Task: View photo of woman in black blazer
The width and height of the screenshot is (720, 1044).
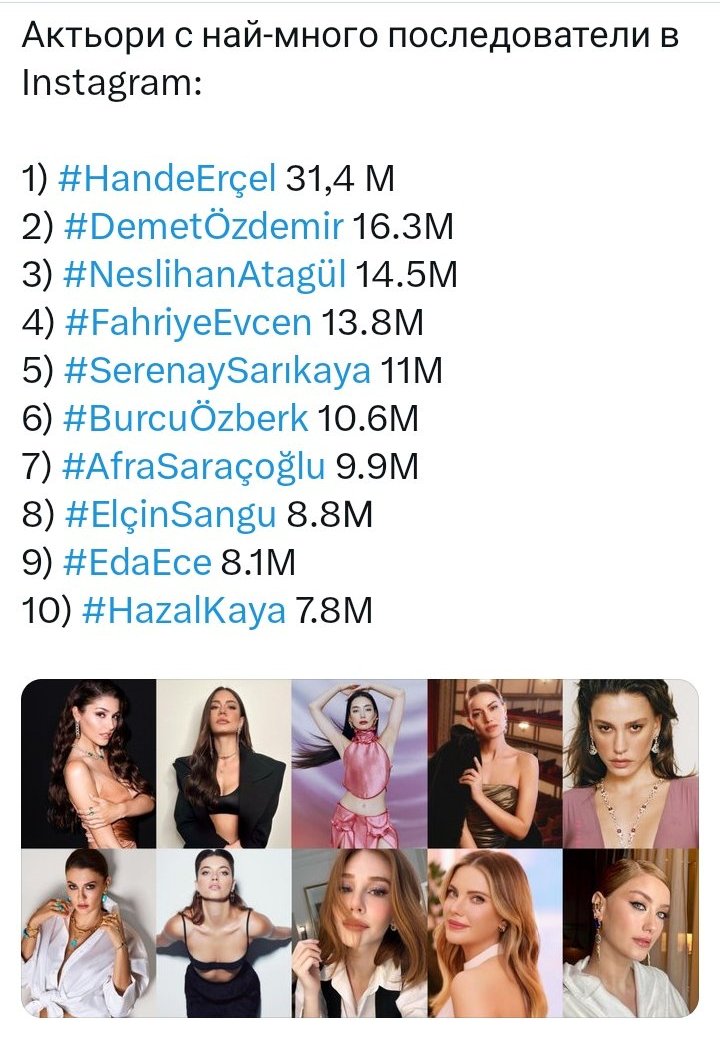Action: [224, 763]
